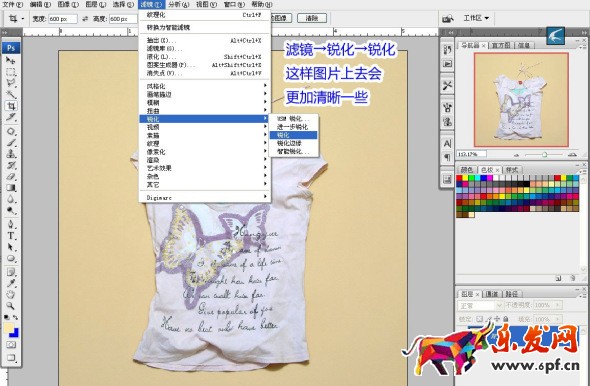Open the layer blend mode dropdown
The width and height of the screenshot is (590, 386).
coord(480,305)
